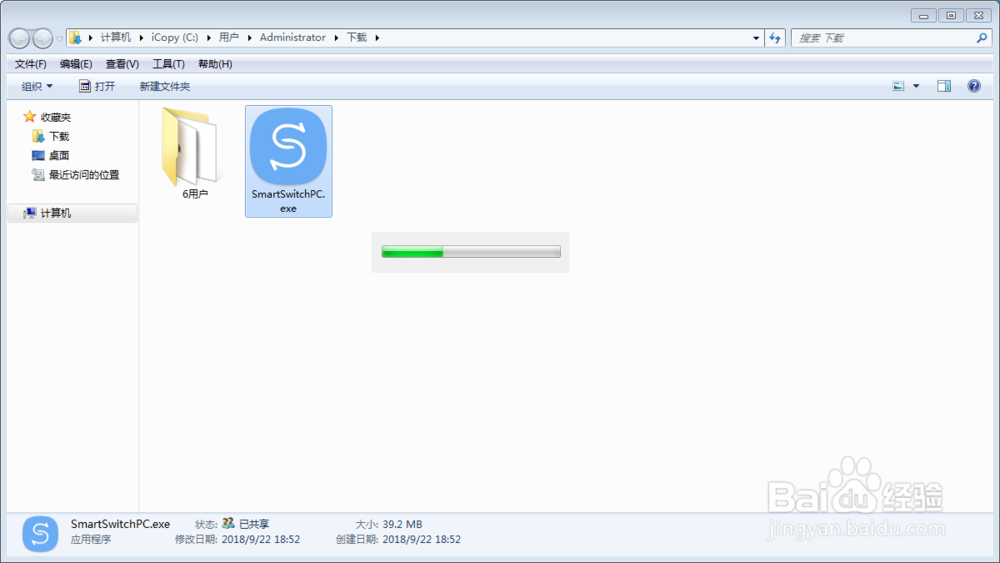Screen dimensions: 1000x563
Task: Click the blue help icon
Action: (x=974, y=86)
